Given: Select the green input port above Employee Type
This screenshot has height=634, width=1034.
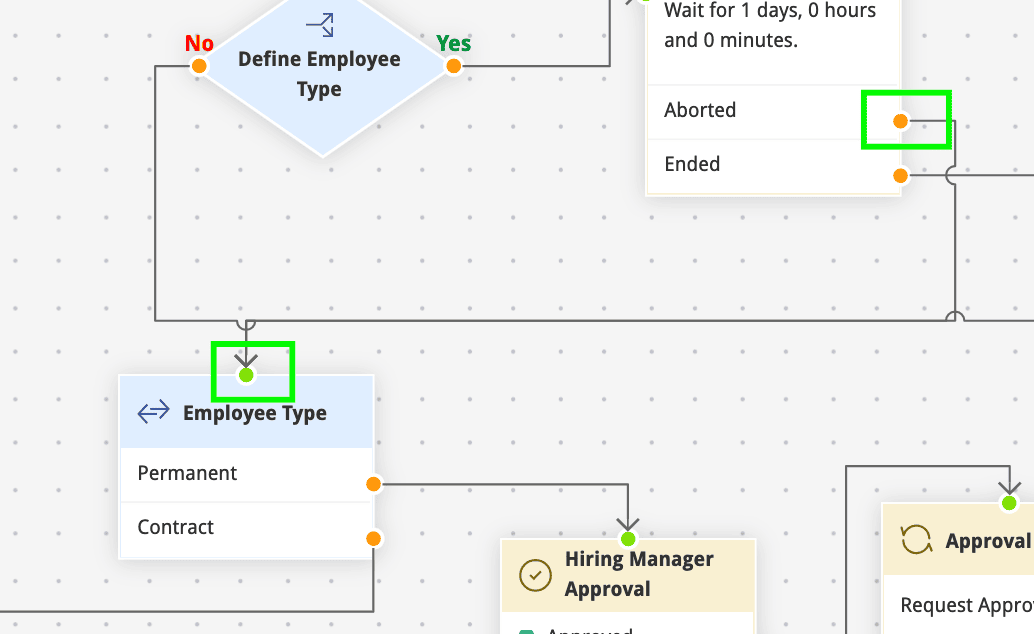Looking at the screenshot, I should pyautogui.click(x=247, y=375).
